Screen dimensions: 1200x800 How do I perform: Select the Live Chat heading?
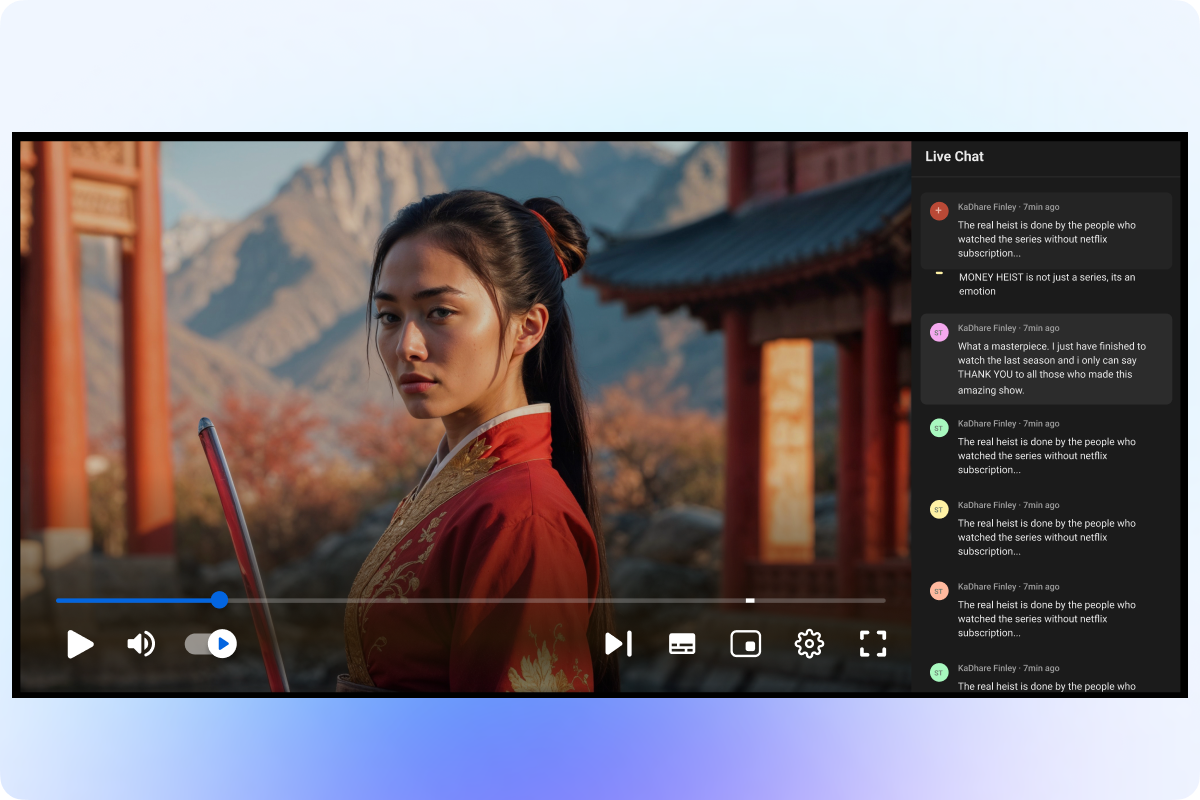tap(954, 156)
